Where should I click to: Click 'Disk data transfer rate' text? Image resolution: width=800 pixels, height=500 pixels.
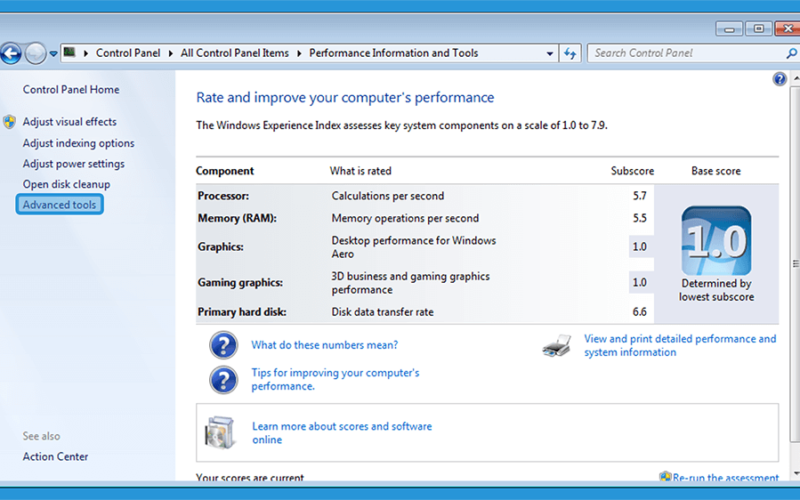point(382,312)
